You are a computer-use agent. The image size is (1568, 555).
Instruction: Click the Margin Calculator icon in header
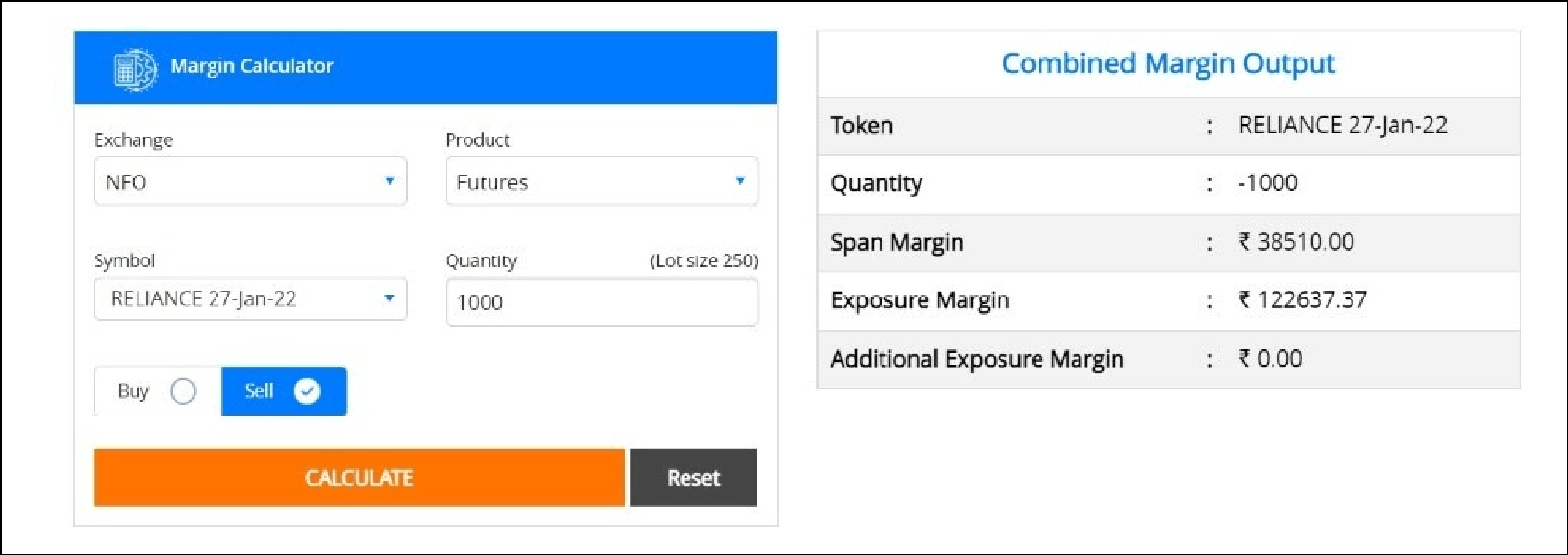tap(135, 68)
